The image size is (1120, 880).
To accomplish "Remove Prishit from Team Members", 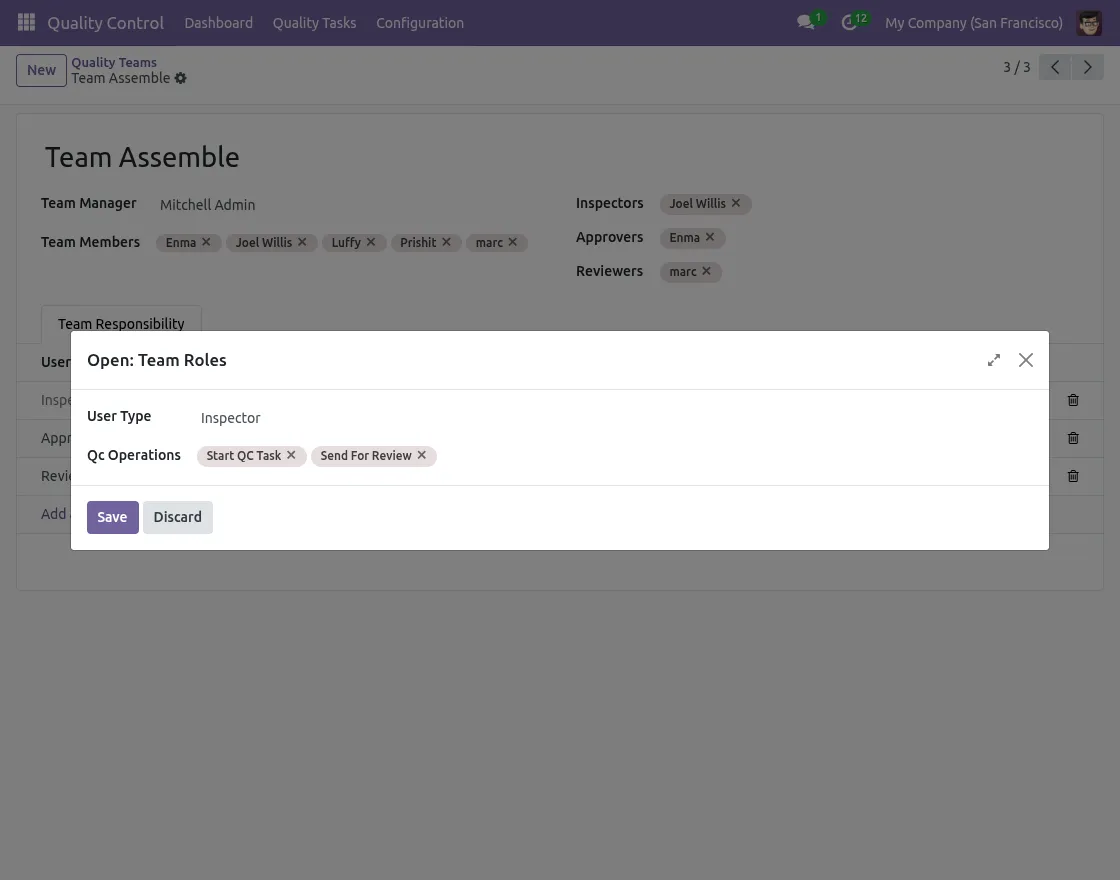I will 446,242.
